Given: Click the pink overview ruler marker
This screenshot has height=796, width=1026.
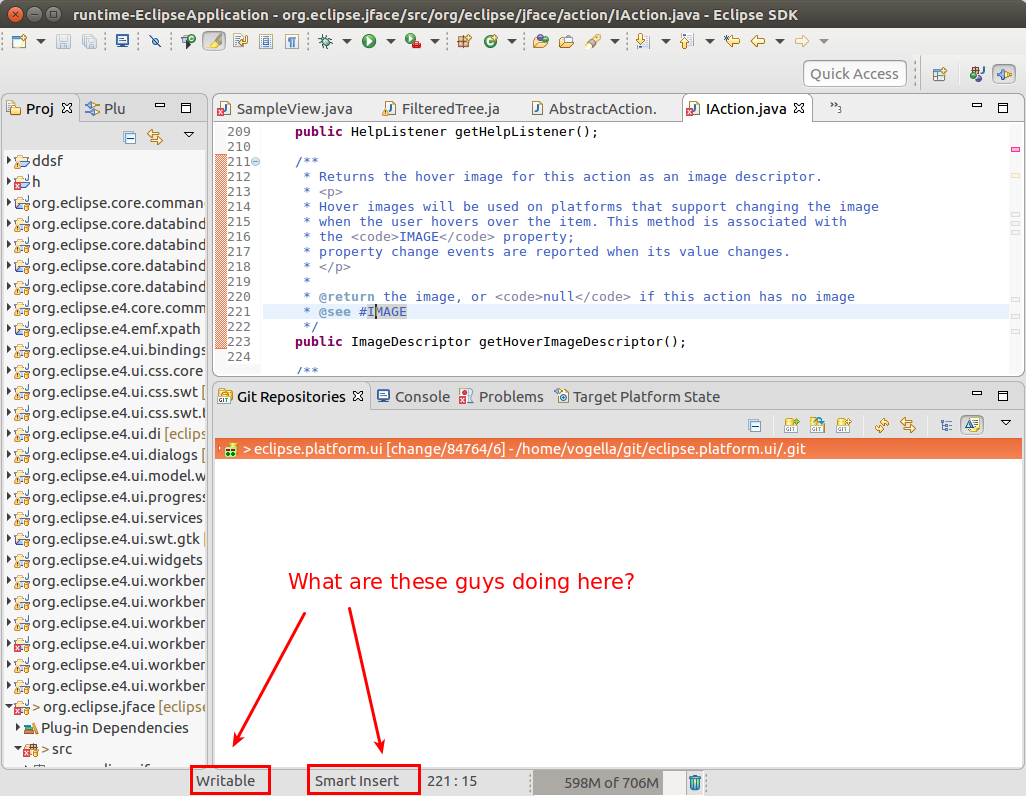Looking at the screenshot, I should pyautogui.click(x=1015, y=150).
